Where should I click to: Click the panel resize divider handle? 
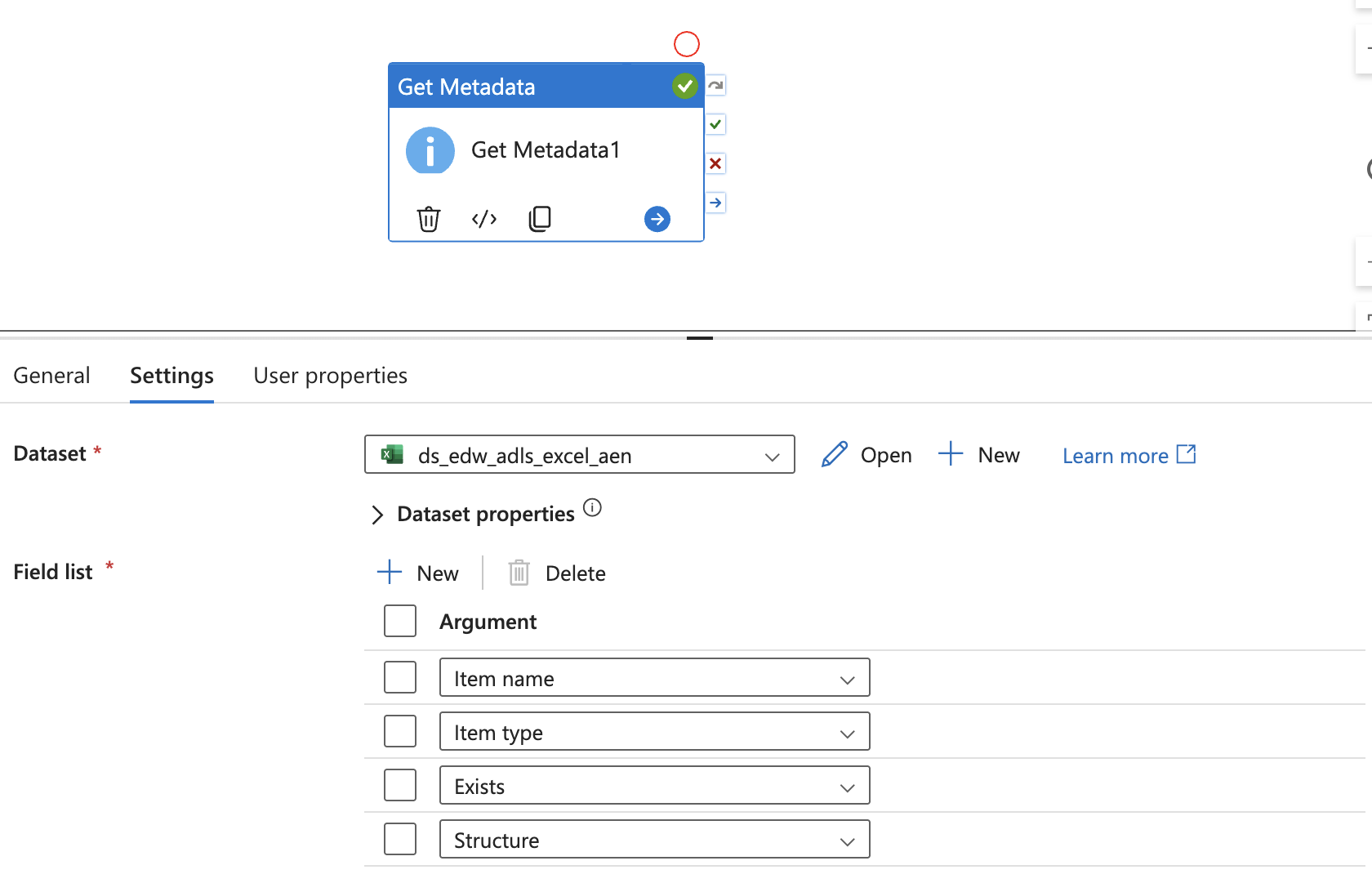(700, 337)
